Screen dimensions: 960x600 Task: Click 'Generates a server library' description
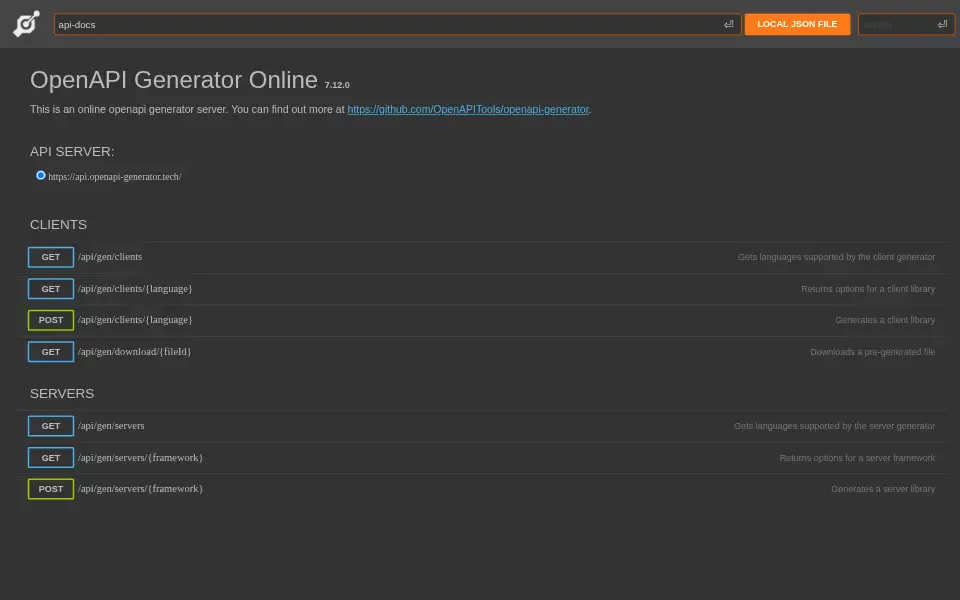[883, 489]
